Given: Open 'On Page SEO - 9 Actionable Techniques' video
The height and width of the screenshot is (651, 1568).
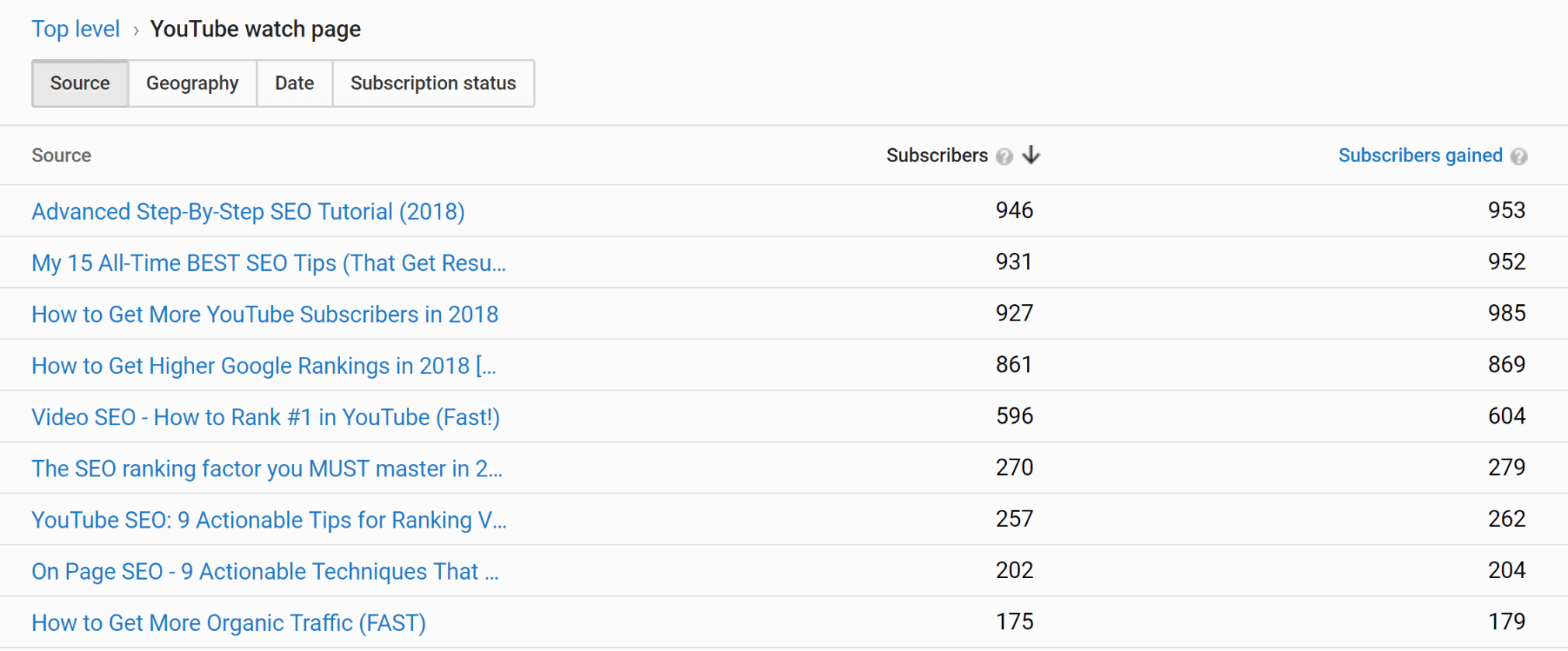Looking at the screenshot, I should [x=265, y=571].
